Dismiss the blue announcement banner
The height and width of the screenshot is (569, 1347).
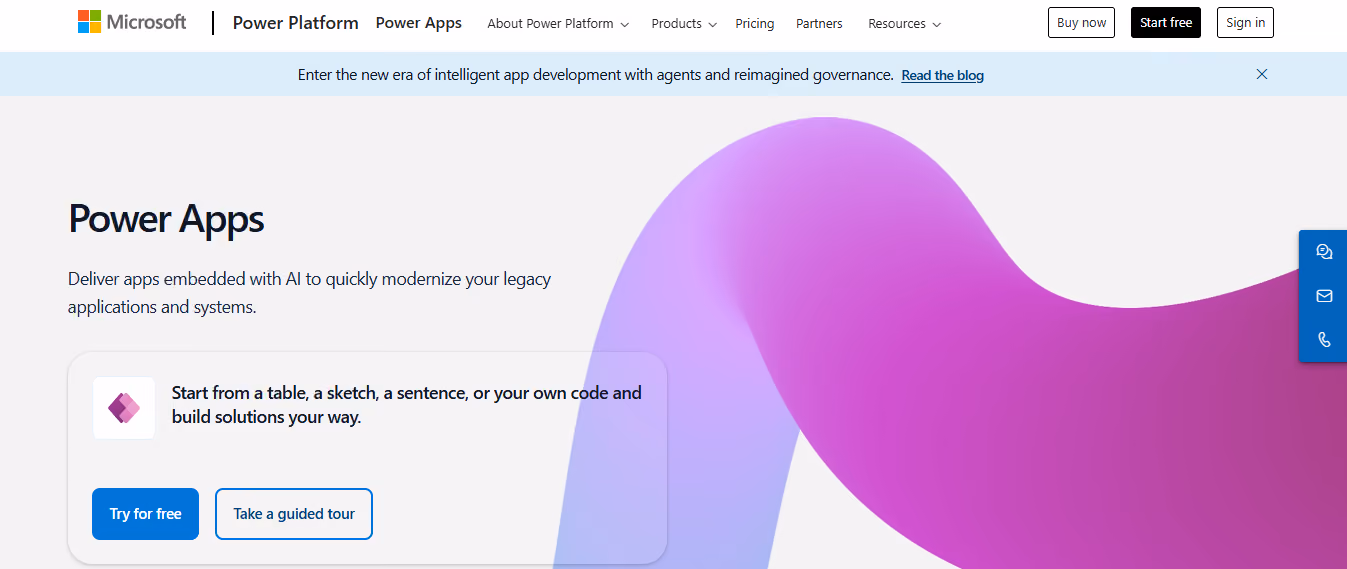(1262, 74)
